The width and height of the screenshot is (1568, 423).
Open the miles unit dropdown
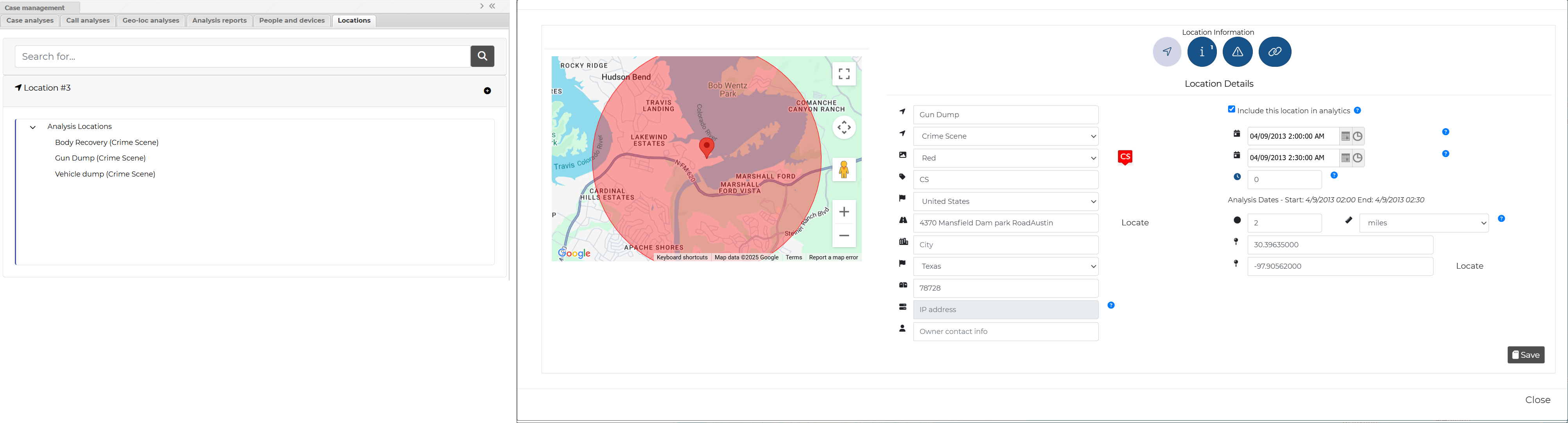[1423, 223]
